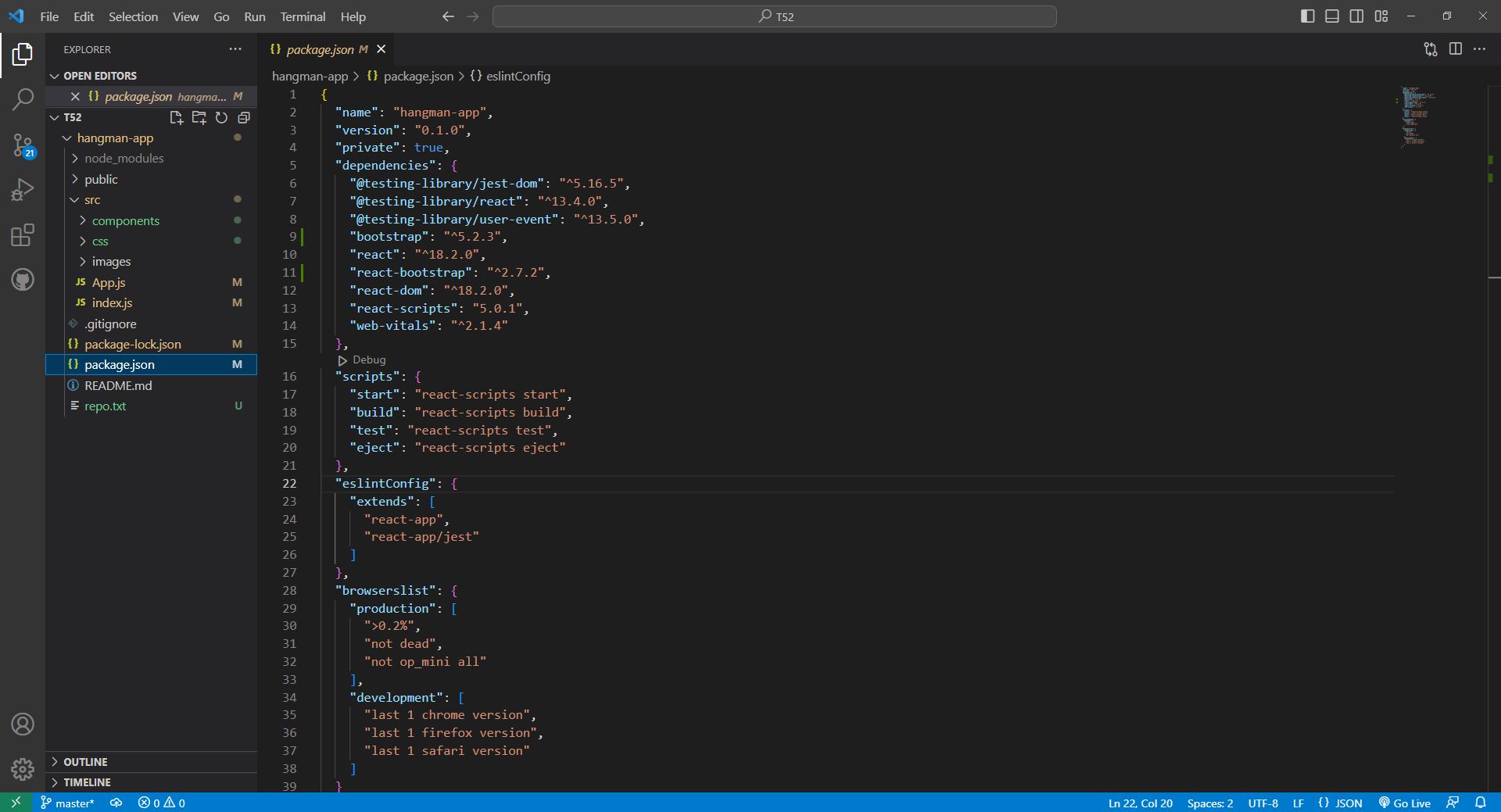Open Source Control view with 21 badge
This screenshot has height=812, width=1501.
pos(23,145)
